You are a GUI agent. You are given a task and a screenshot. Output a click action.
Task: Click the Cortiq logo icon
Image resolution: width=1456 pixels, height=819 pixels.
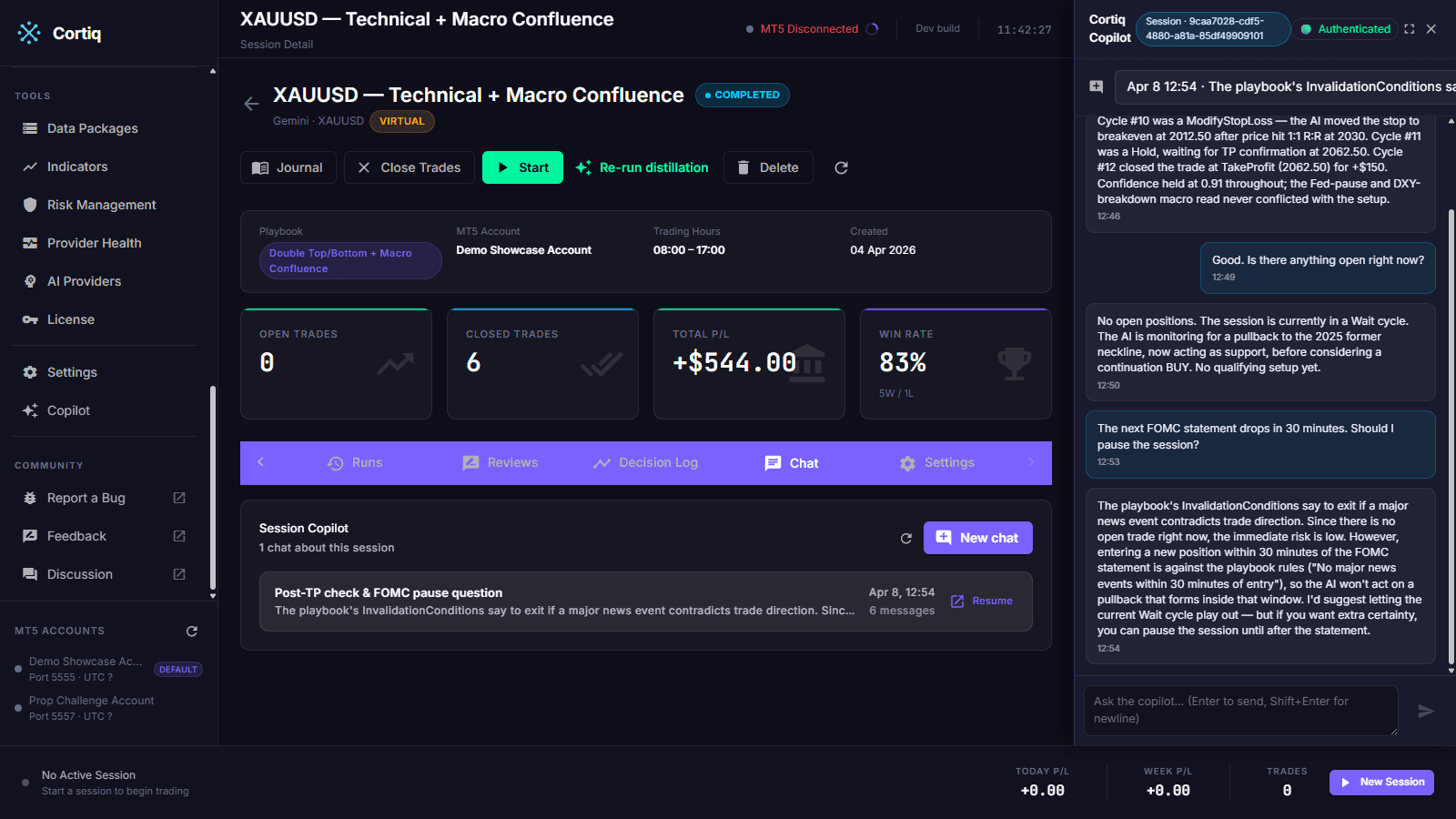(x=29, y=33)
